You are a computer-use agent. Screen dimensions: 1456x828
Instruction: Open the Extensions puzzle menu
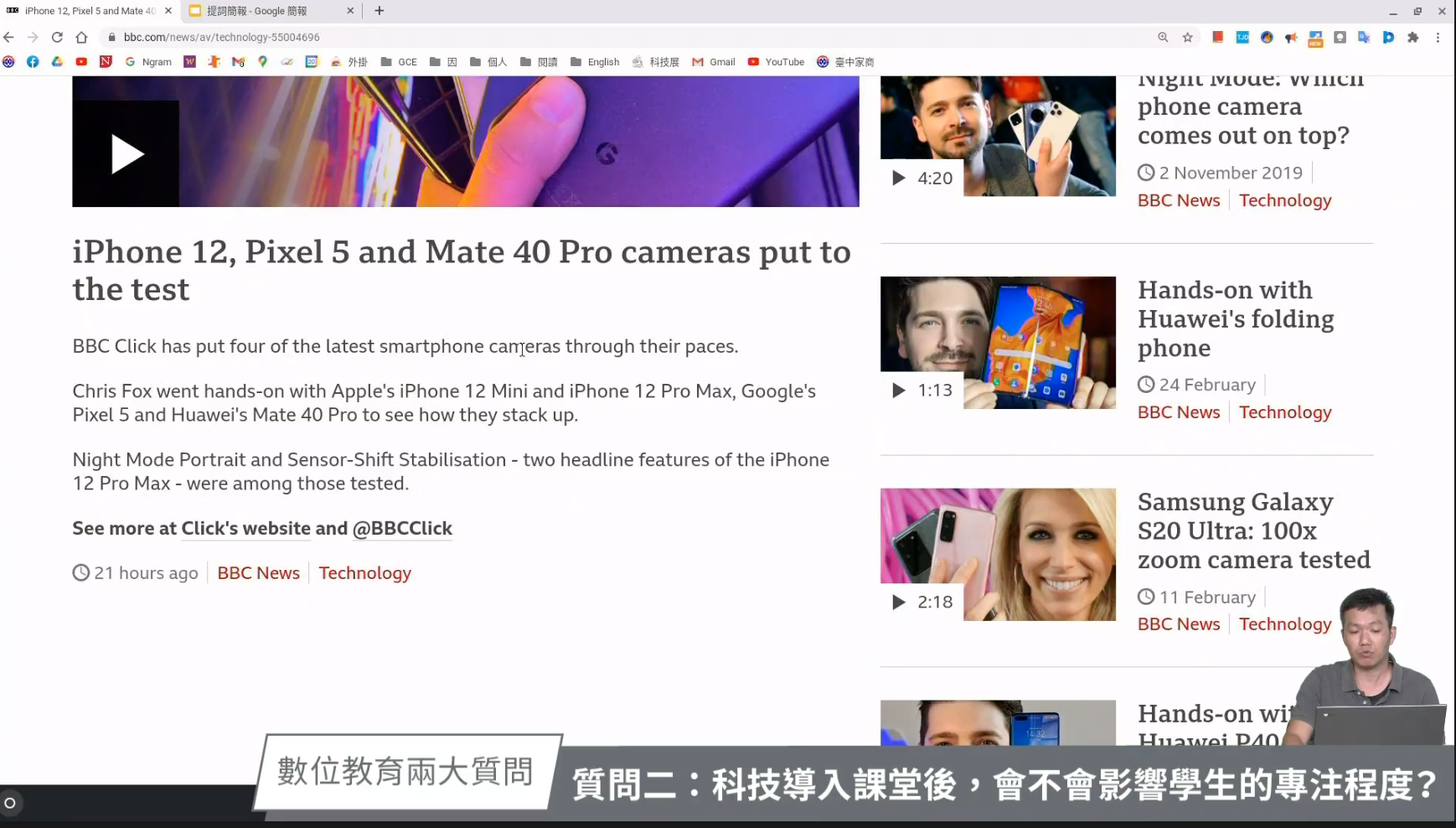pyautogui.click(x=1413, y=37)
